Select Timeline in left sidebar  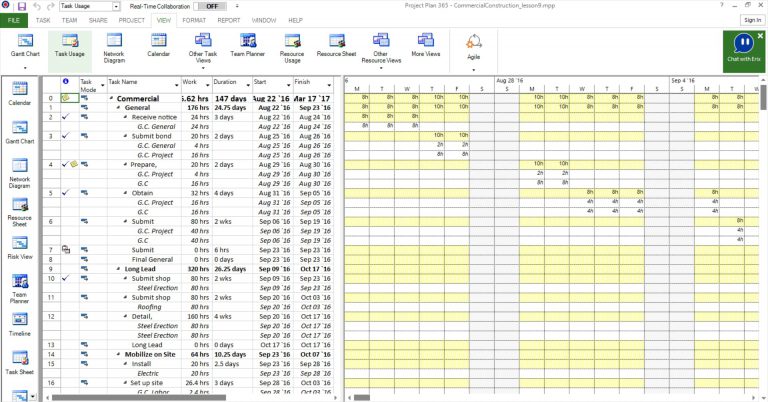click(x=20, y=324)
